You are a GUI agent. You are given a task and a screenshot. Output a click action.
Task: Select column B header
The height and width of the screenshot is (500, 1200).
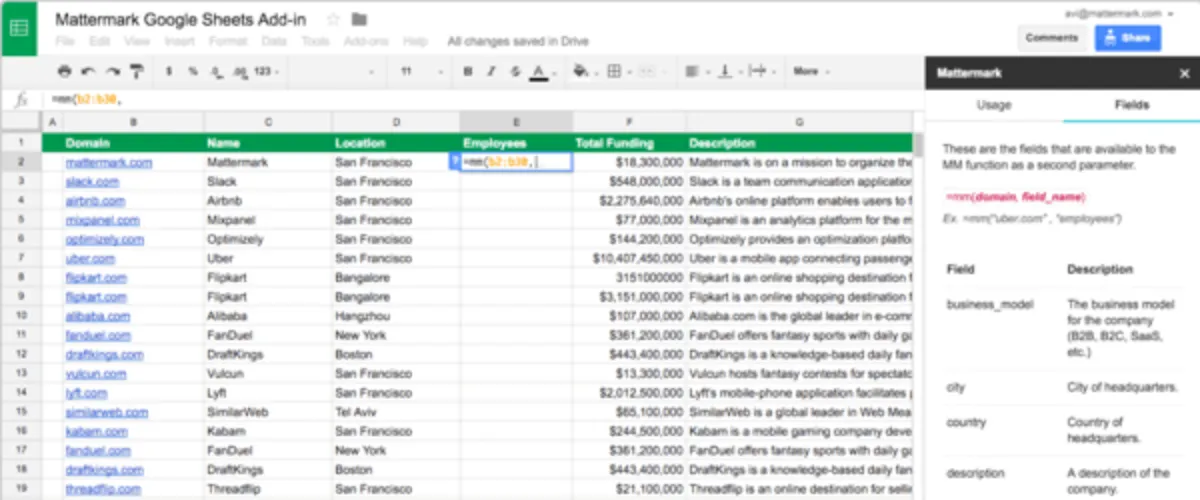tap(134, 122)
